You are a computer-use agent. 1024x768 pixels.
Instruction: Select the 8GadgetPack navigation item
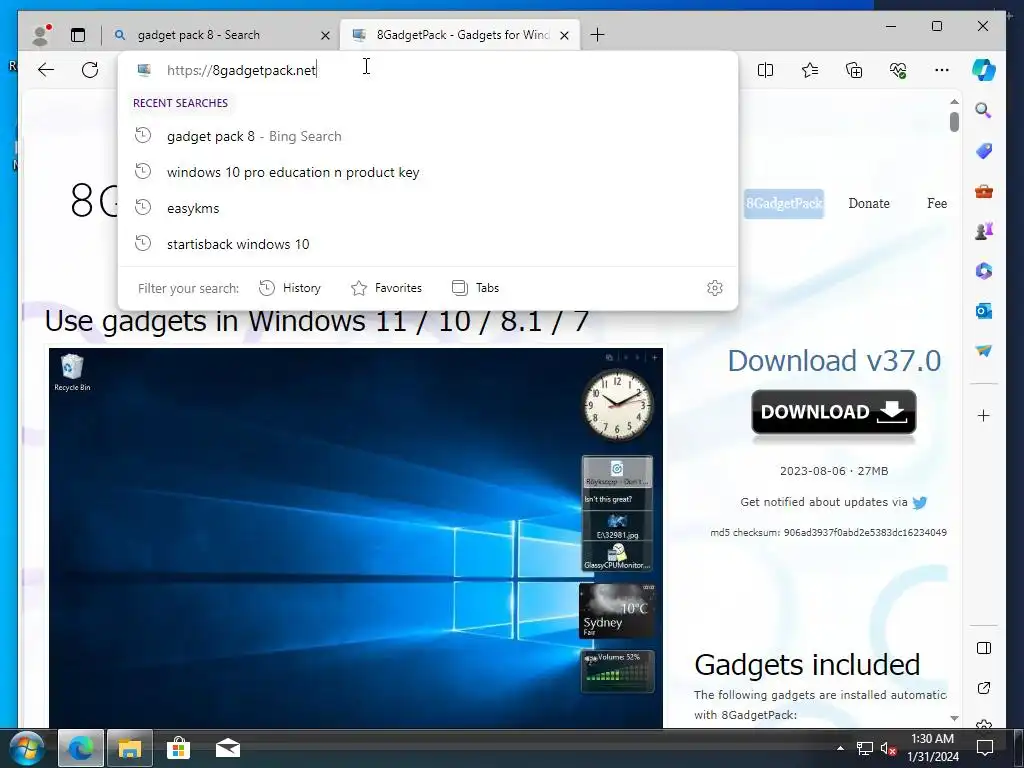point(784,203)
